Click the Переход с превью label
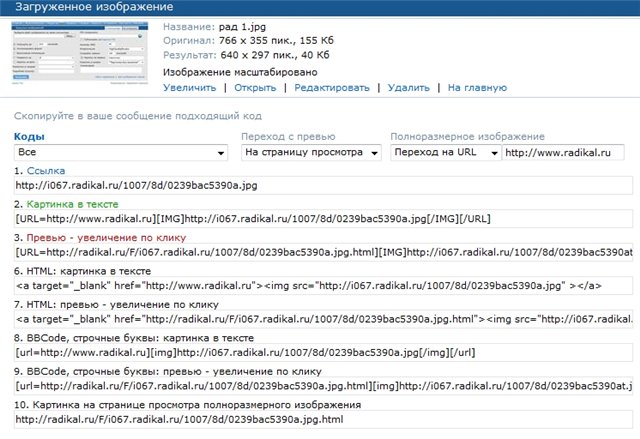The image size is (640, 439). (x=288, y=137)
